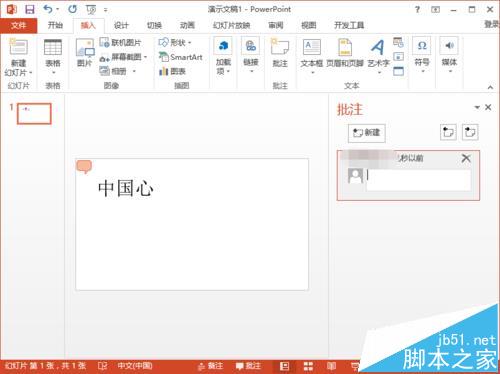Switch to Slide Sorter view icon
The height and width of the screenshot is (374, 500).
point(308,366)
